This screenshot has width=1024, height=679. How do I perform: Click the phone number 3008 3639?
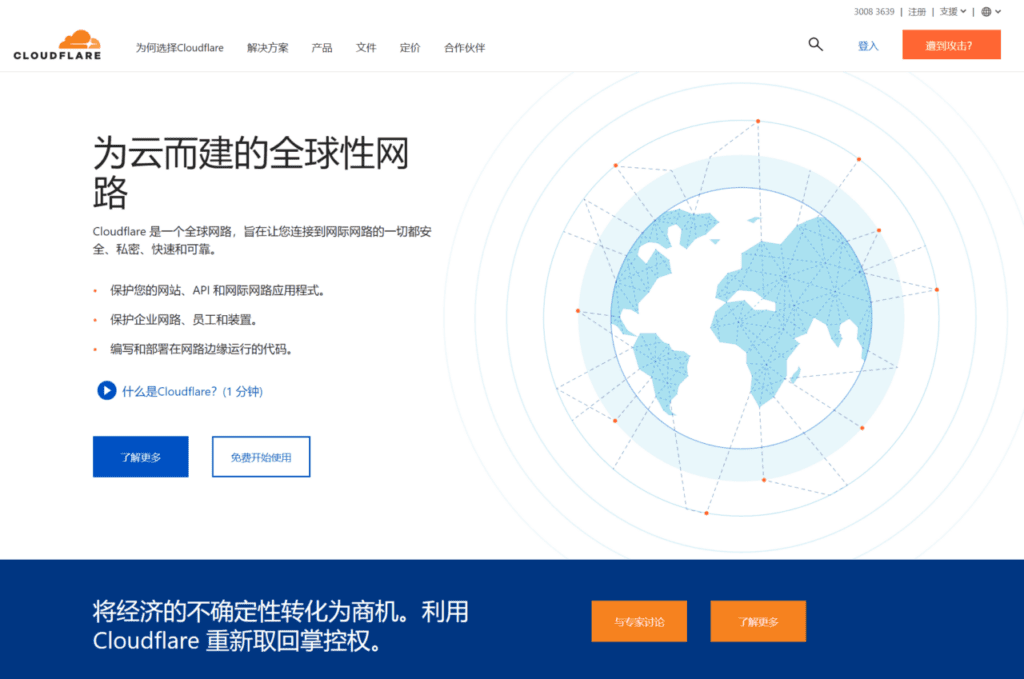pos(874,12)
